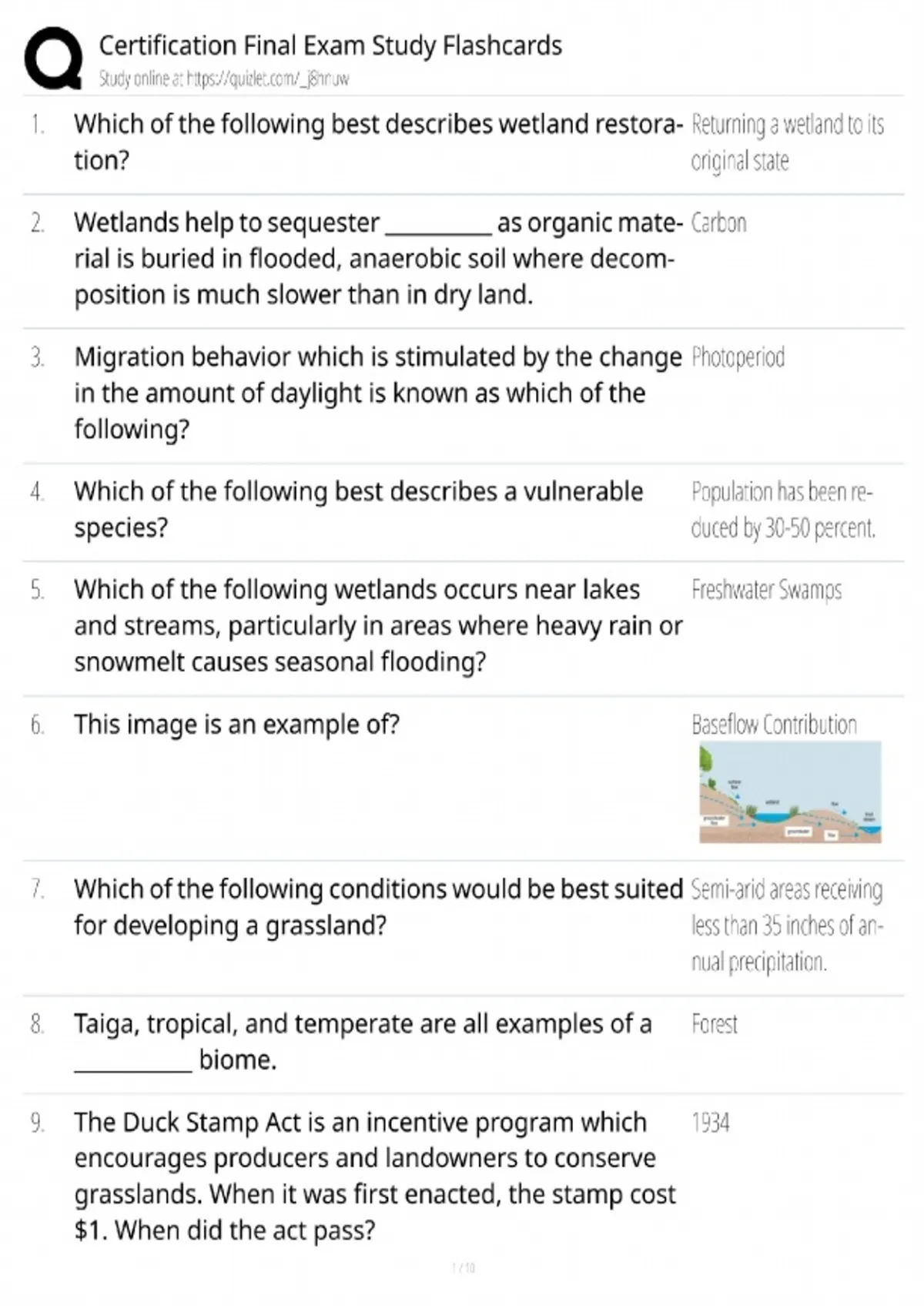Click the Quizlet Q logo icon

point(53,59)
